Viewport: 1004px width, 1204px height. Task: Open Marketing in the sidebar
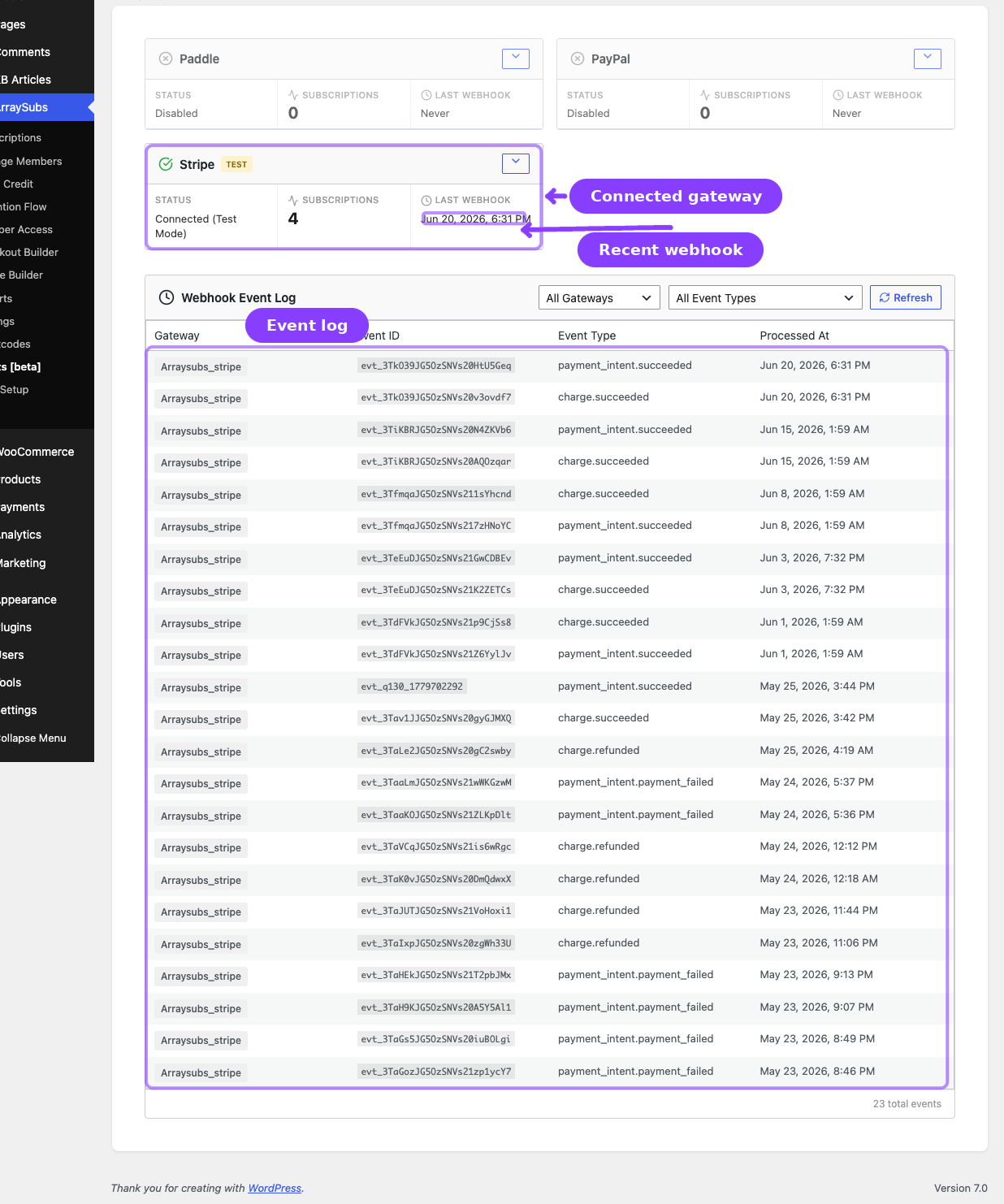(x=23, y=563)
